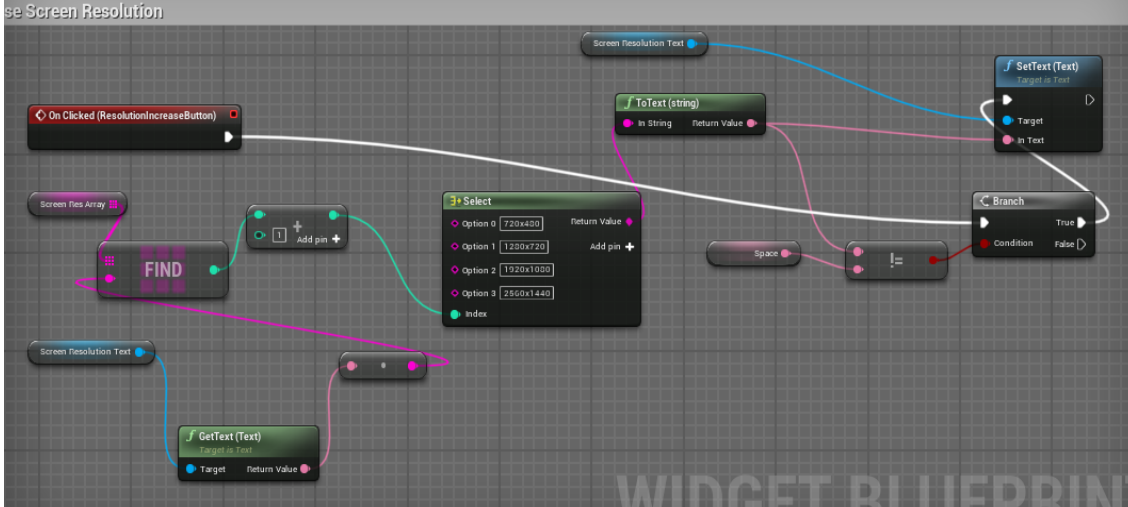Click Add pin on the integer addition node
The height and width of the screenshot is (507, 1128).
pos(318,239)
